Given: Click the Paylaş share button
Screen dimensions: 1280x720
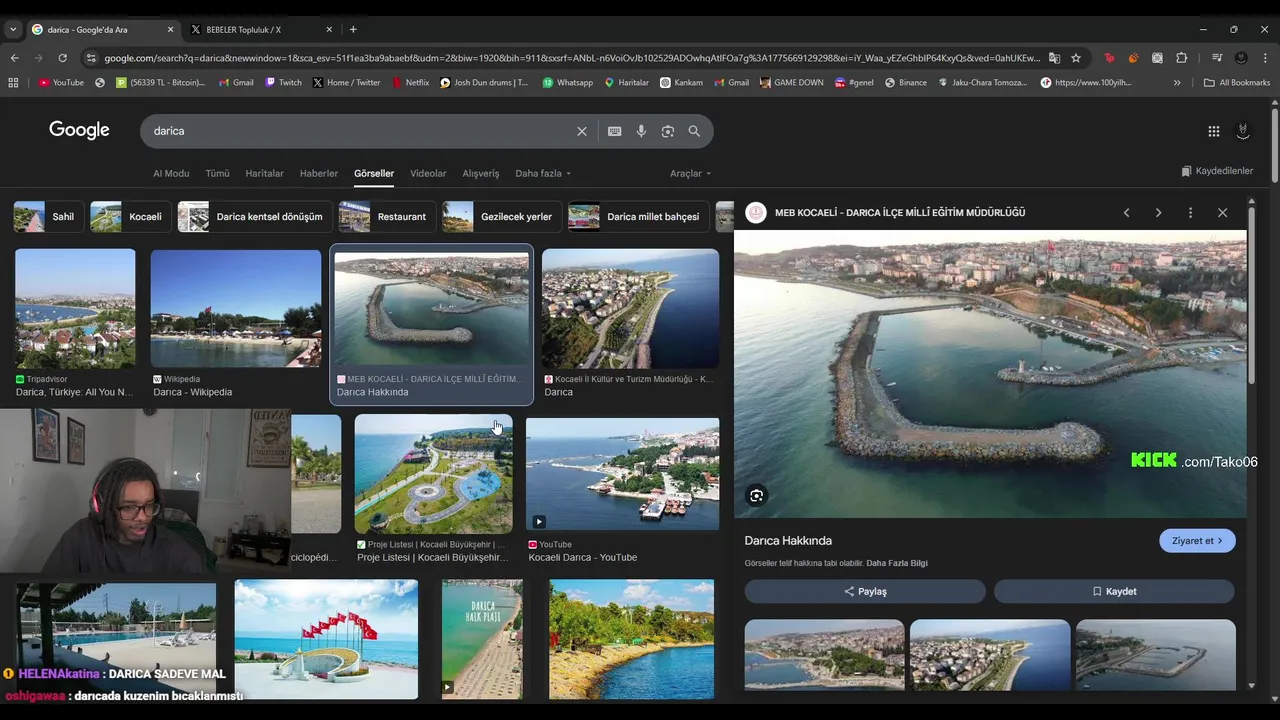Looking at the screenshot, I should click(865, 591).
